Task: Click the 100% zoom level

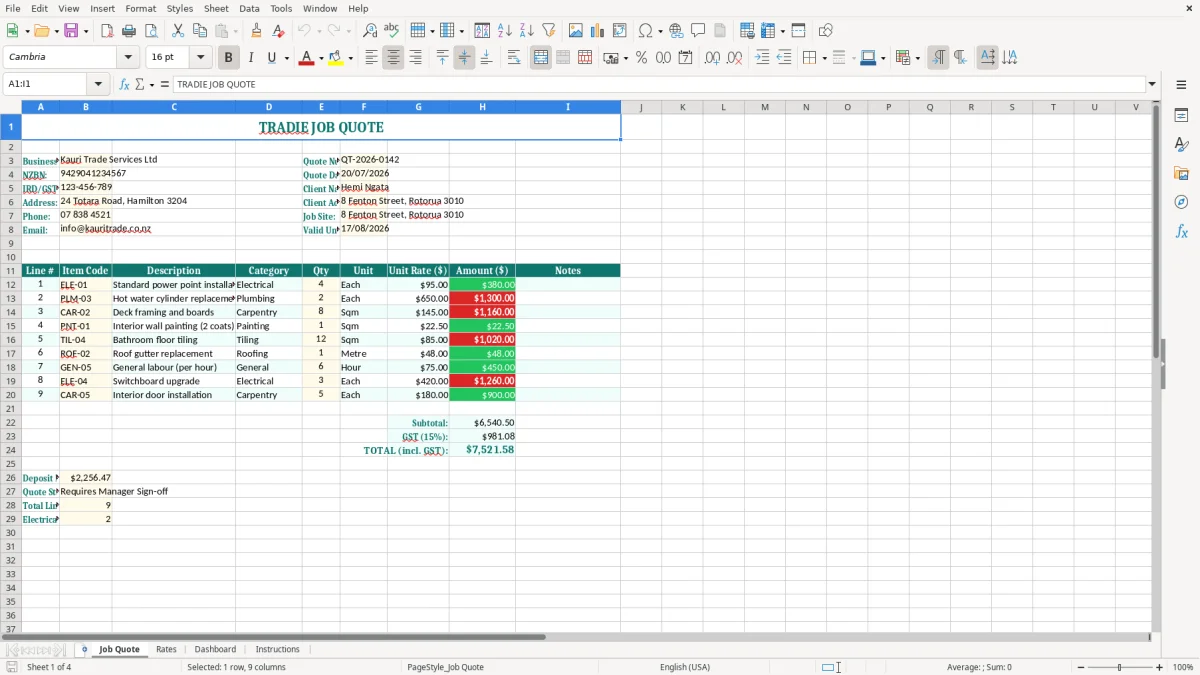Action: (1183, 667)
